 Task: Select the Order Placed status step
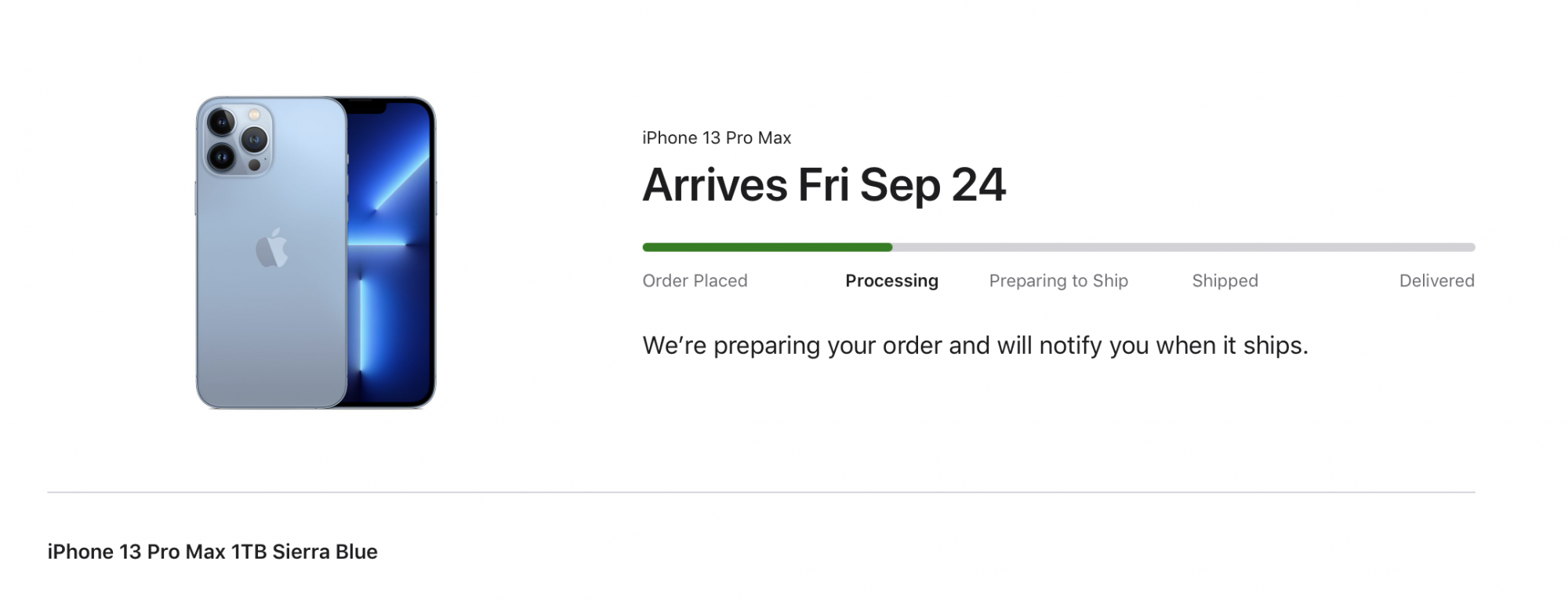[695, 281]
